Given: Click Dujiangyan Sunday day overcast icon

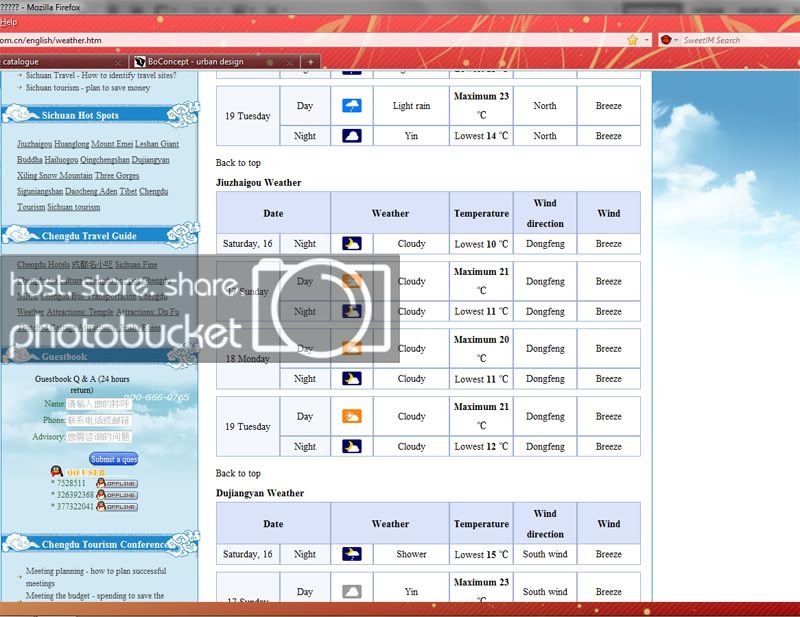Looking at the screenshot, I should [352, 592].
